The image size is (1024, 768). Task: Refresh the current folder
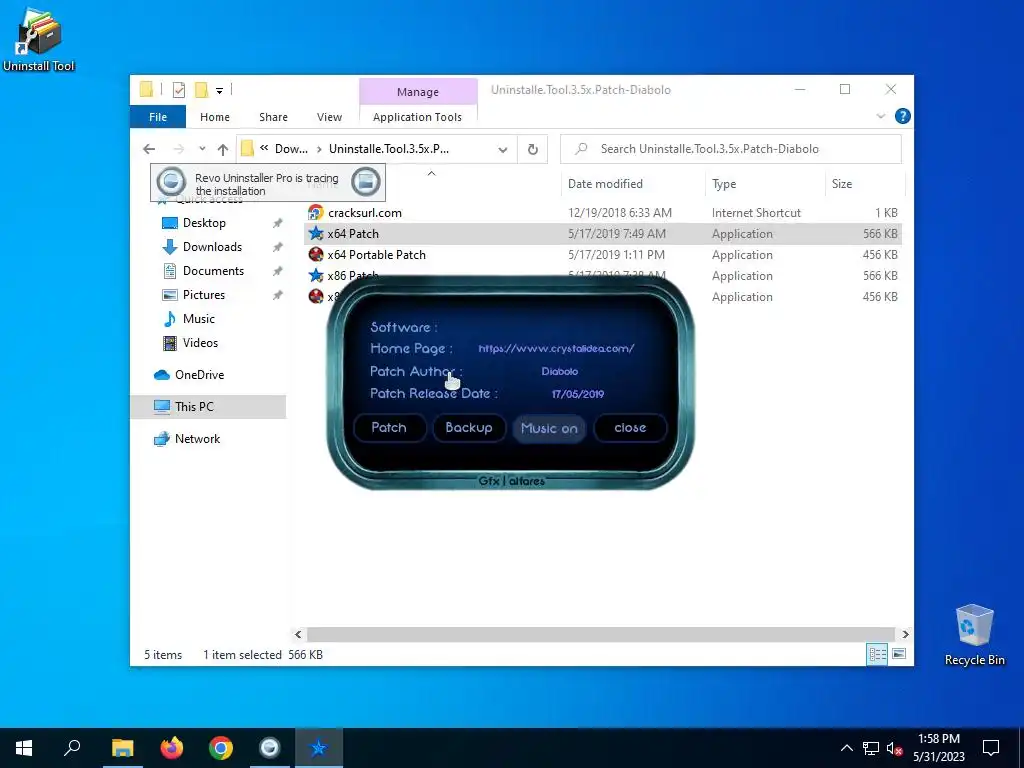[x=533, y=150]
